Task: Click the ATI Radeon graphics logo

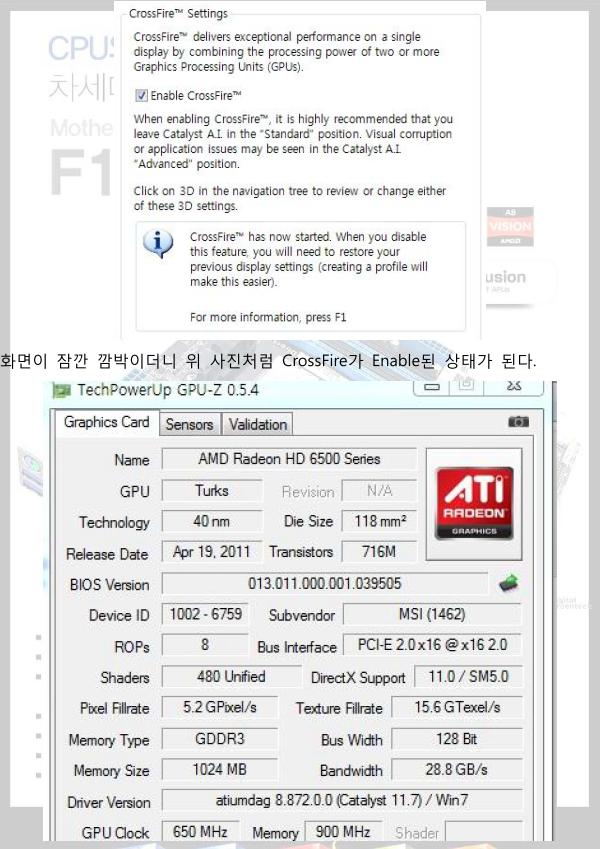Action: point(474,503)
